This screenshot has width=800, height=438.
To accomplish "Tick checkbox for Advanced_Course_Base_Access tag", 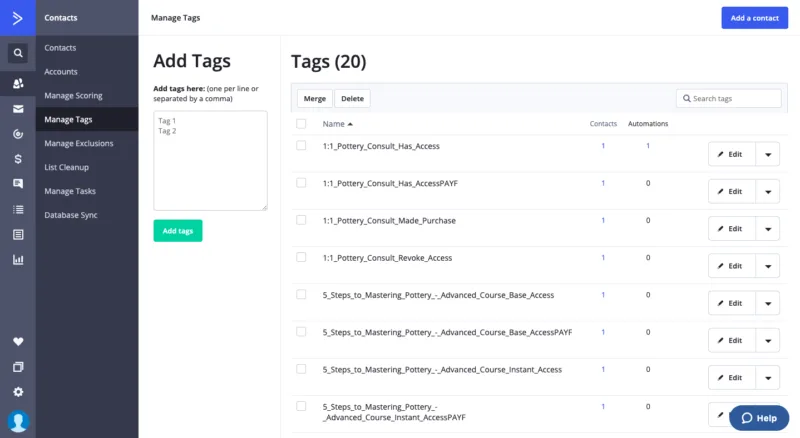I will [301, 295].
